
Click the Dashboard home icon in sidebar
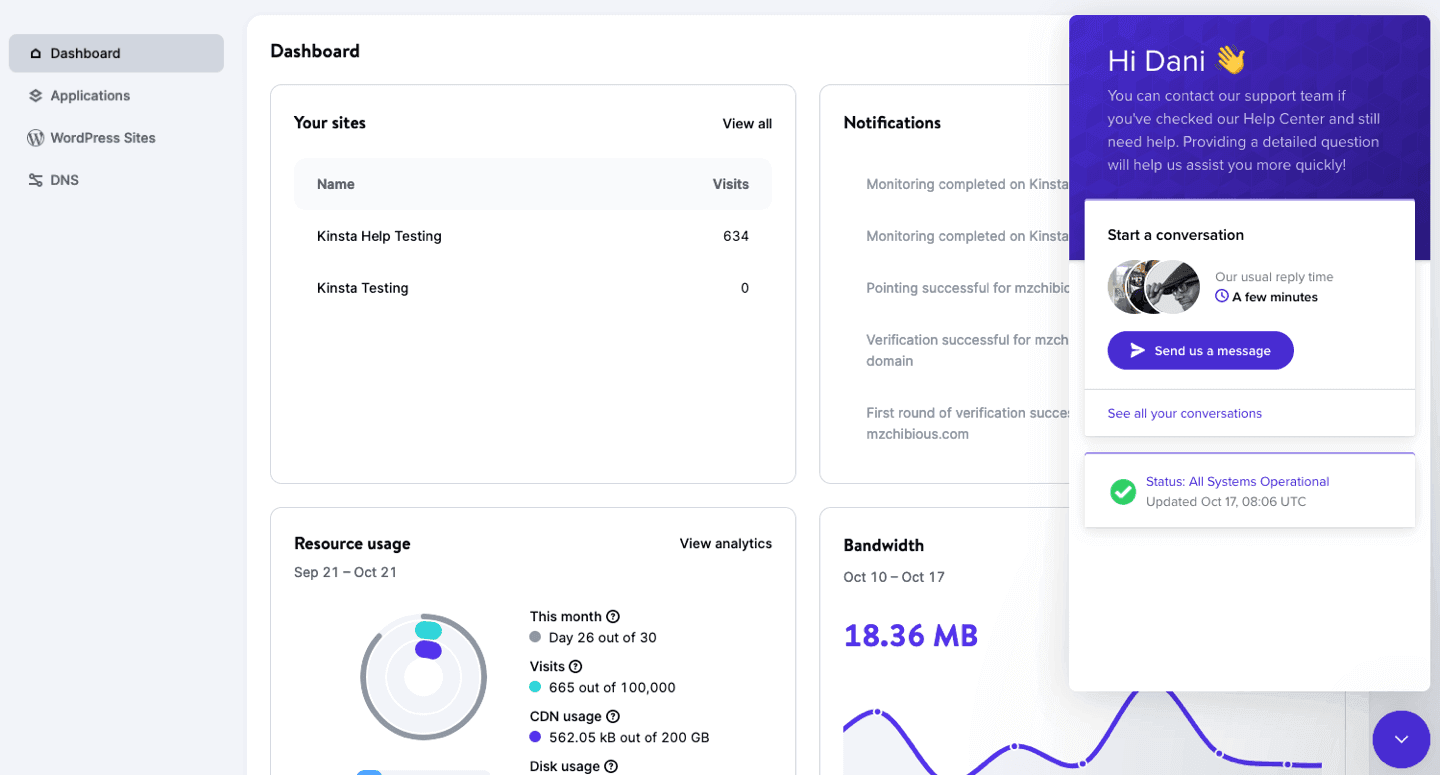pyautogui.click(x=35, y=53)
